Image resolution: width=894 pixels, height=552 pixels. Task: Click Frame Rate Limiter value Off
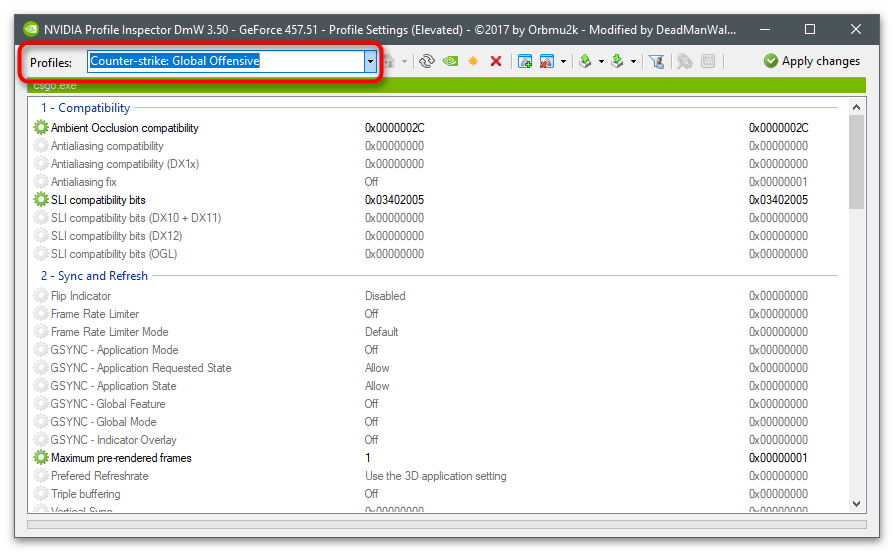(x=372, y=314)
